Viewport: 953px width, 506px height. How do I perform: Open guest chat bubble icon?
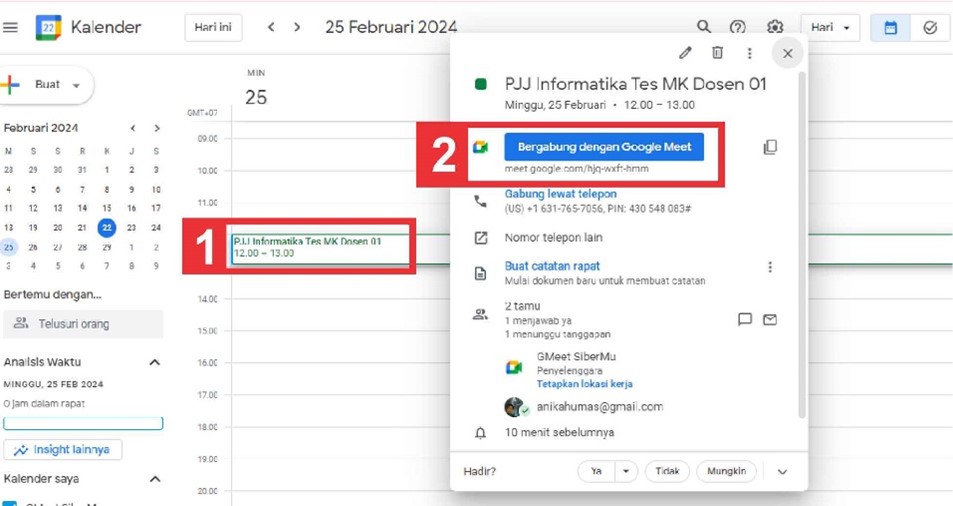click(744, 320)
